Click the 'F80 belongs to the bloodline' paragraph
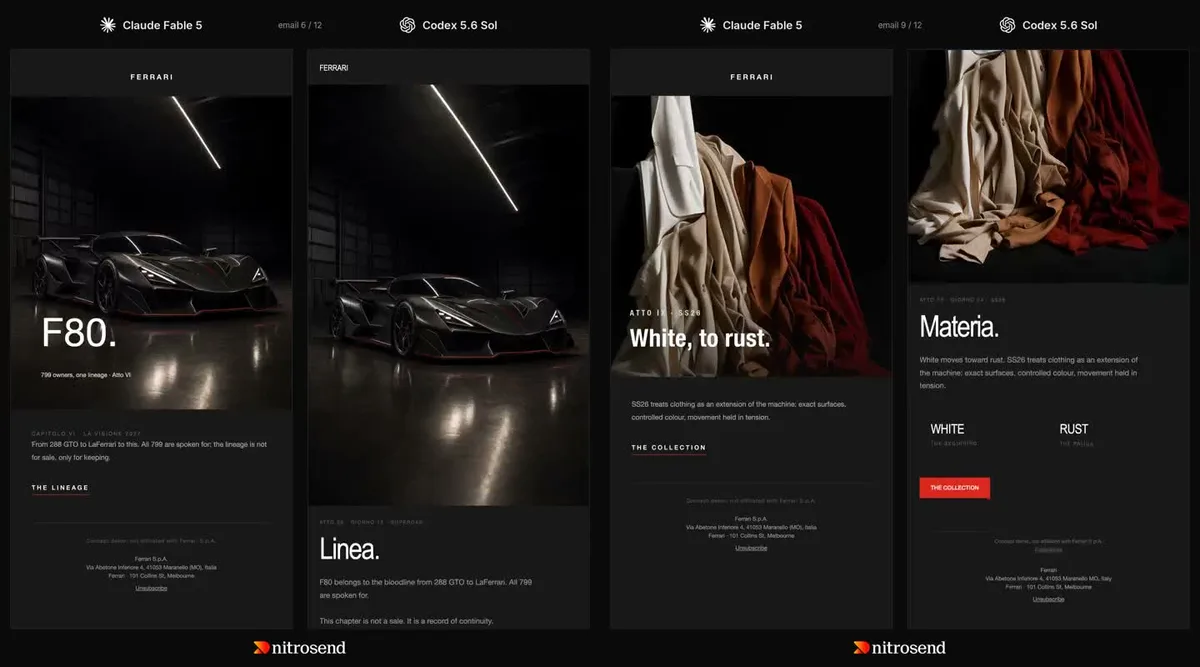1200x667 pixels. (425, 588)
